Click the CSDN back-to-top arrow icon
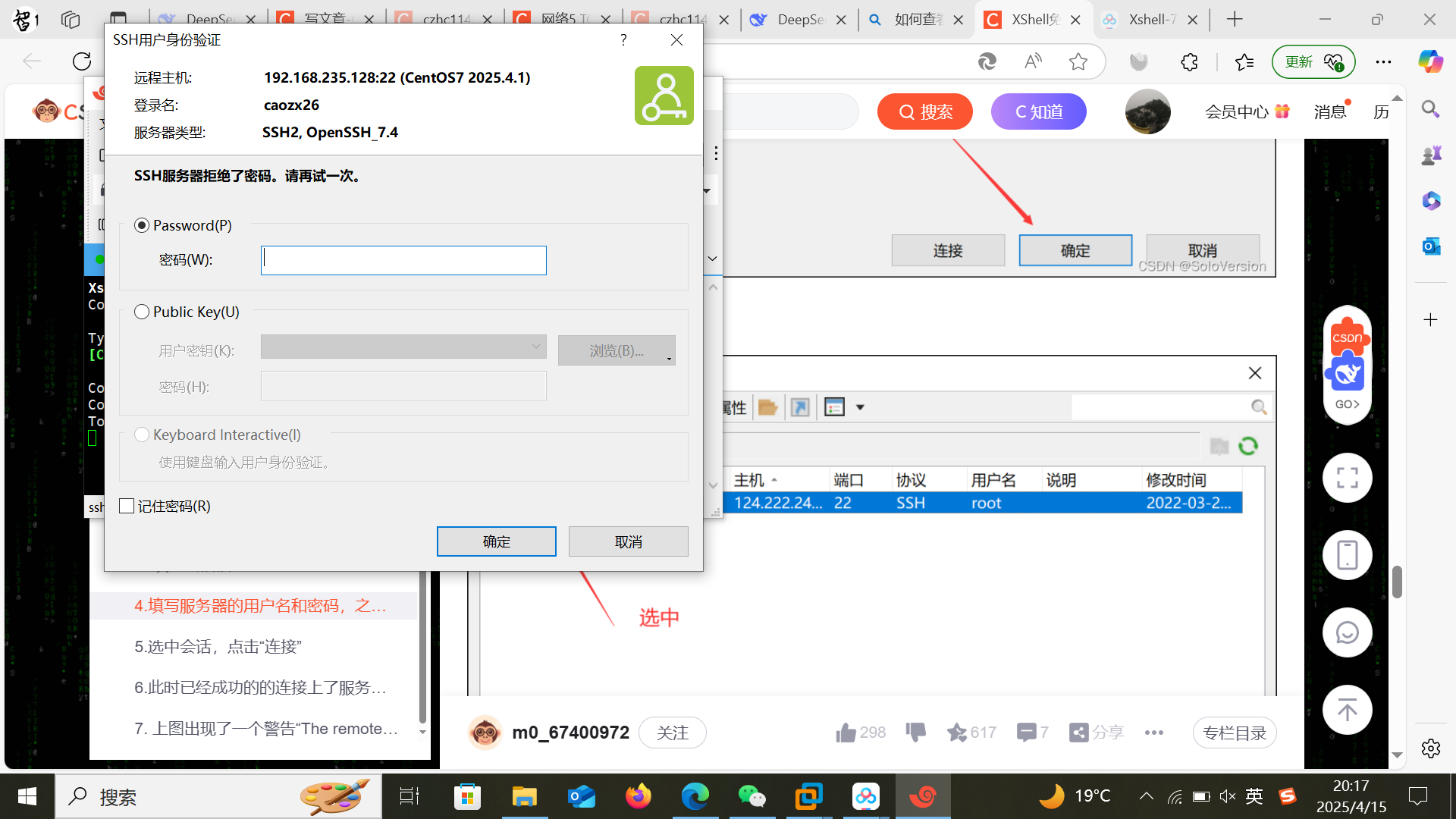 coord(1347,711)
